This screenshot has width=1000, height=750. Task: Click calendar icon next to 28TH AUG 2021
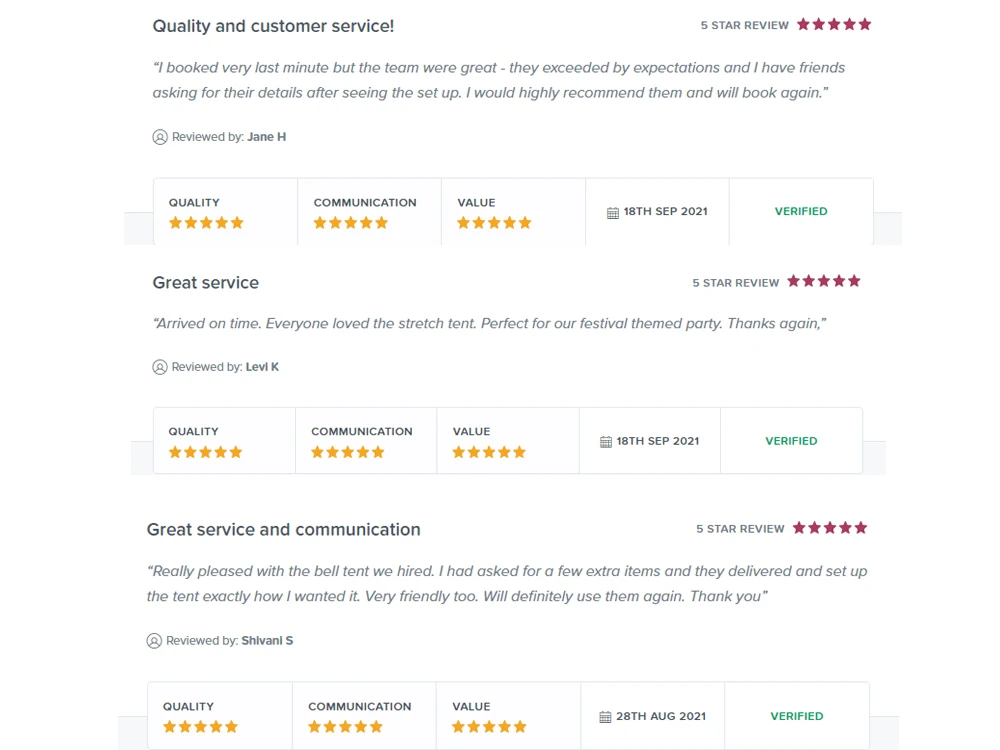[x=605, y=717]
